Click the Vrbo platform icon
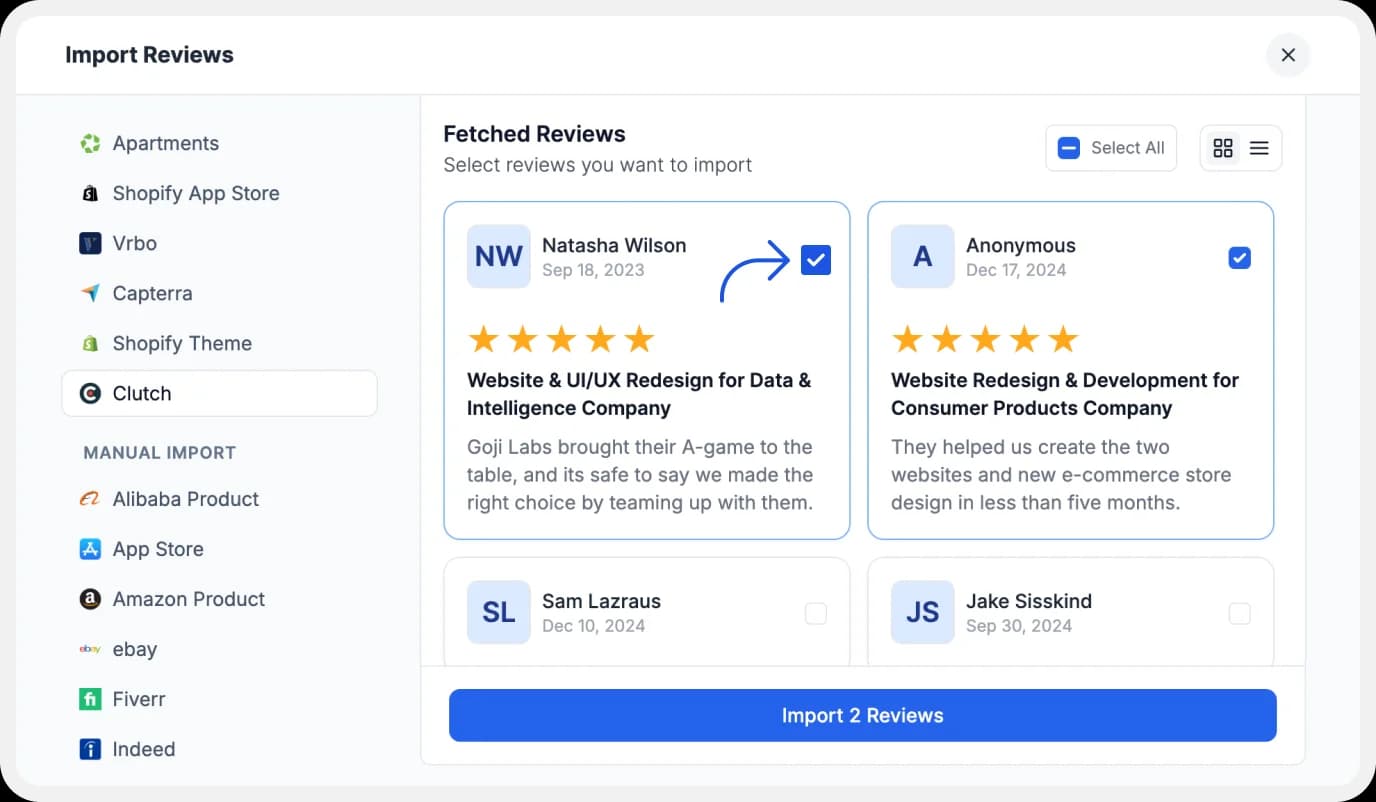The width and height of the screenshot is (1376, 802). coord(90,243)
